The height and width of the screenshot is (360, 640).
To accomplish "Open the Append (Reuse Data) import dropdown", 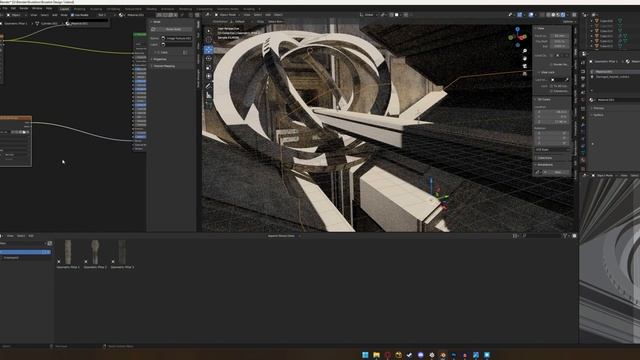I will click(x=283, y=236).
